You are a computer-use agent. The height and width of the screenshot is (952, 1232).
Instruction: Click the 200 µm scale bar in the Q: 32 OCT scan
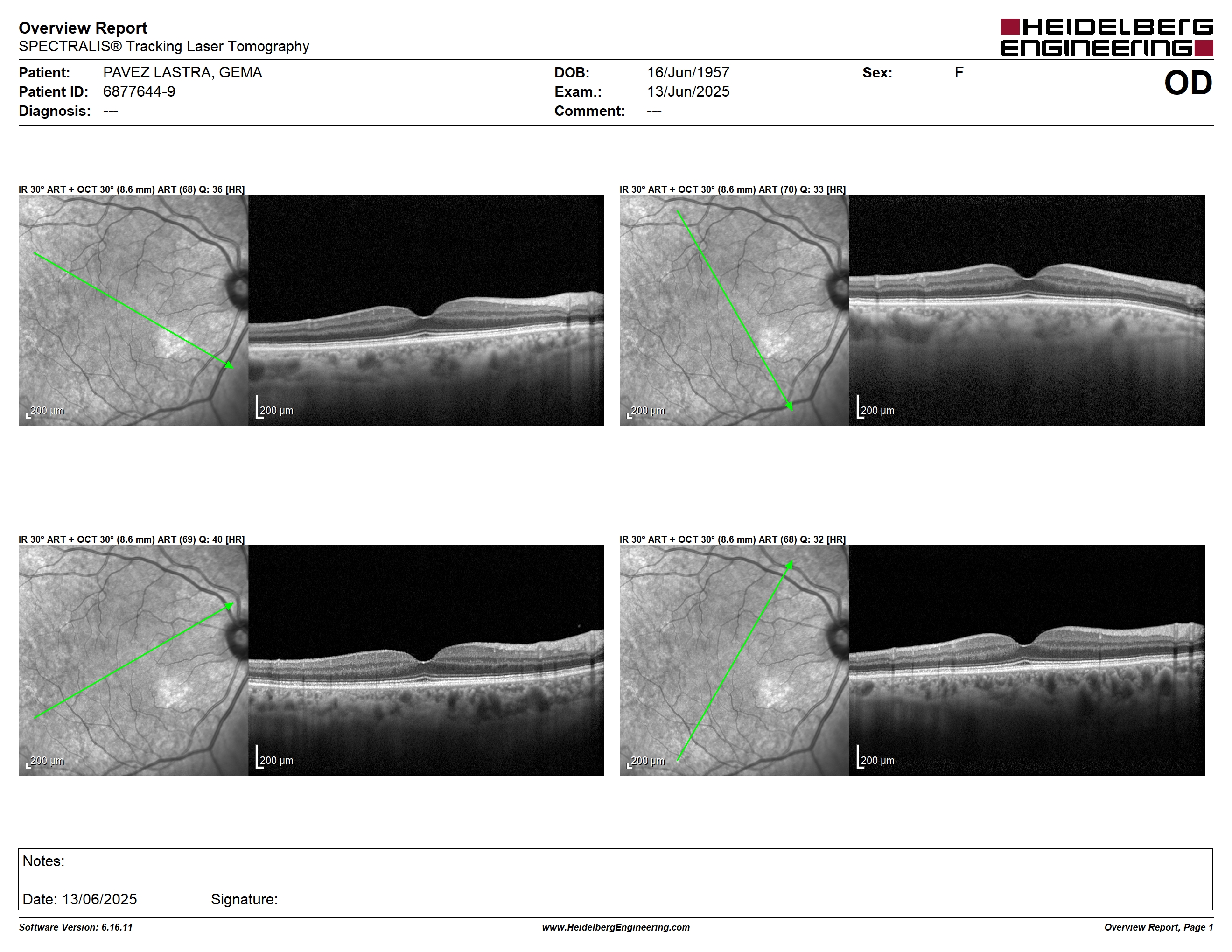click(x=875, y=757)
